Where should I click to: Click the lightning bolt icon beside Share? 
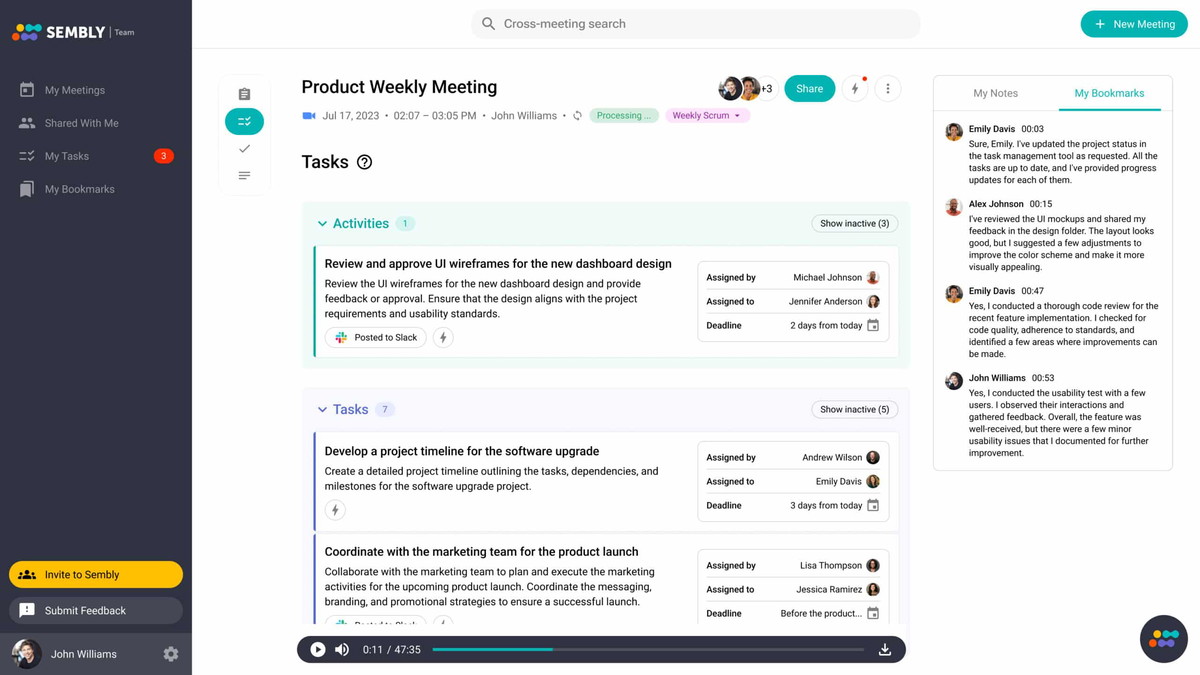coord(855,89)
